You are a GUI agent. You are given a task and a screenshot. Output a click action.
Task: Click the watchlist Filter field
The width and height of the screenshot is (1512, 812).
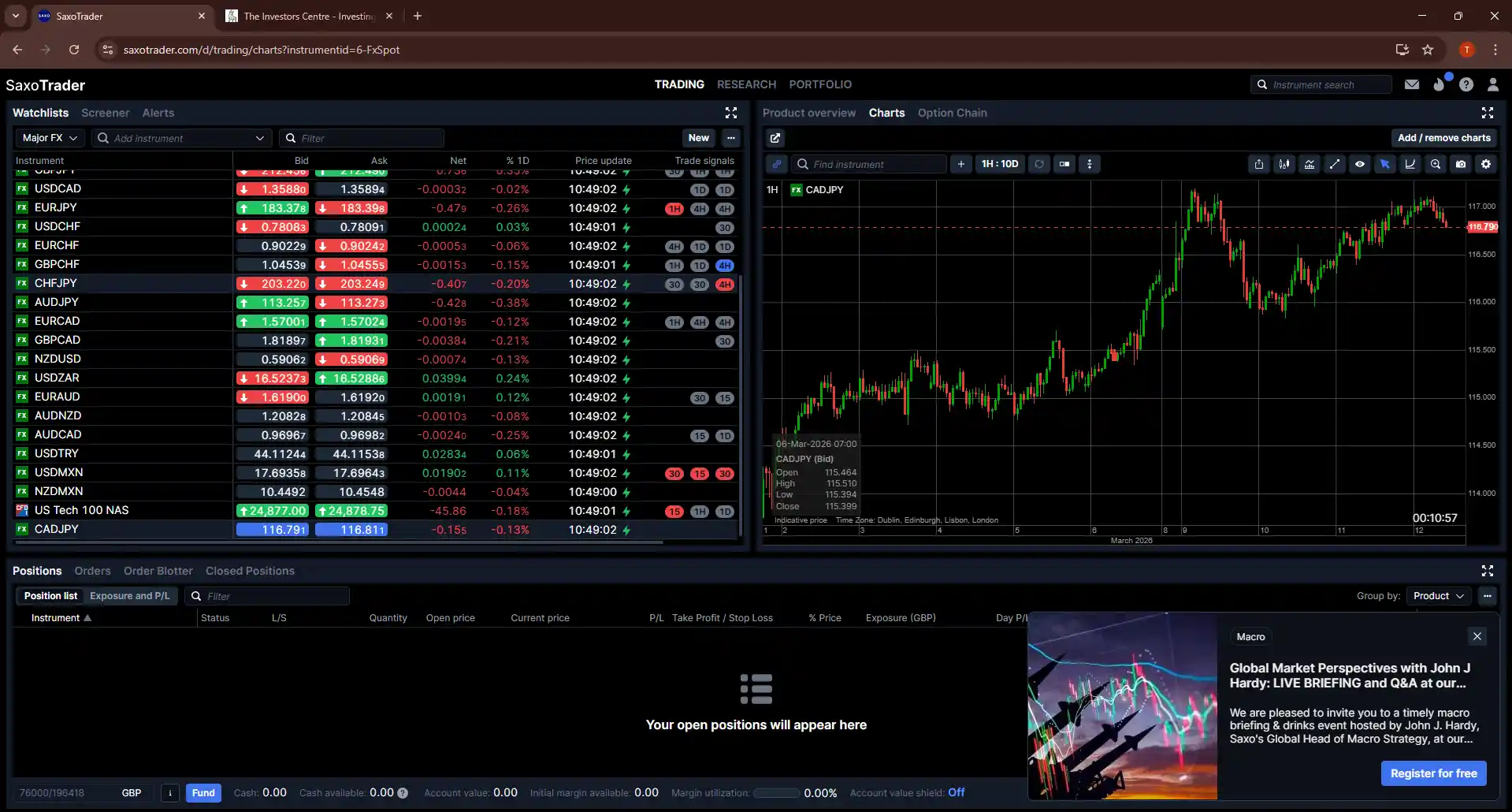(x=362, y=138)
